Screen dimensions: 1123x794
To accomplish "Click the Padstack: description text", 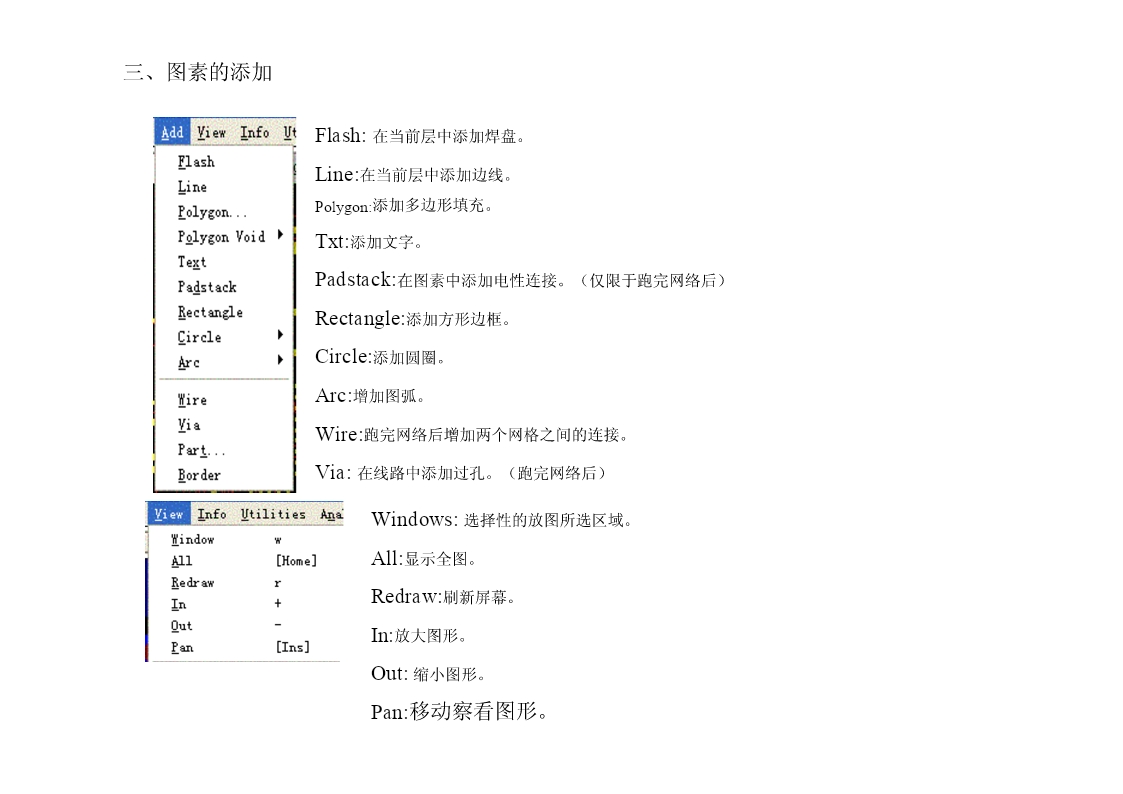I will pyautogui.click(x=521, y=280).
